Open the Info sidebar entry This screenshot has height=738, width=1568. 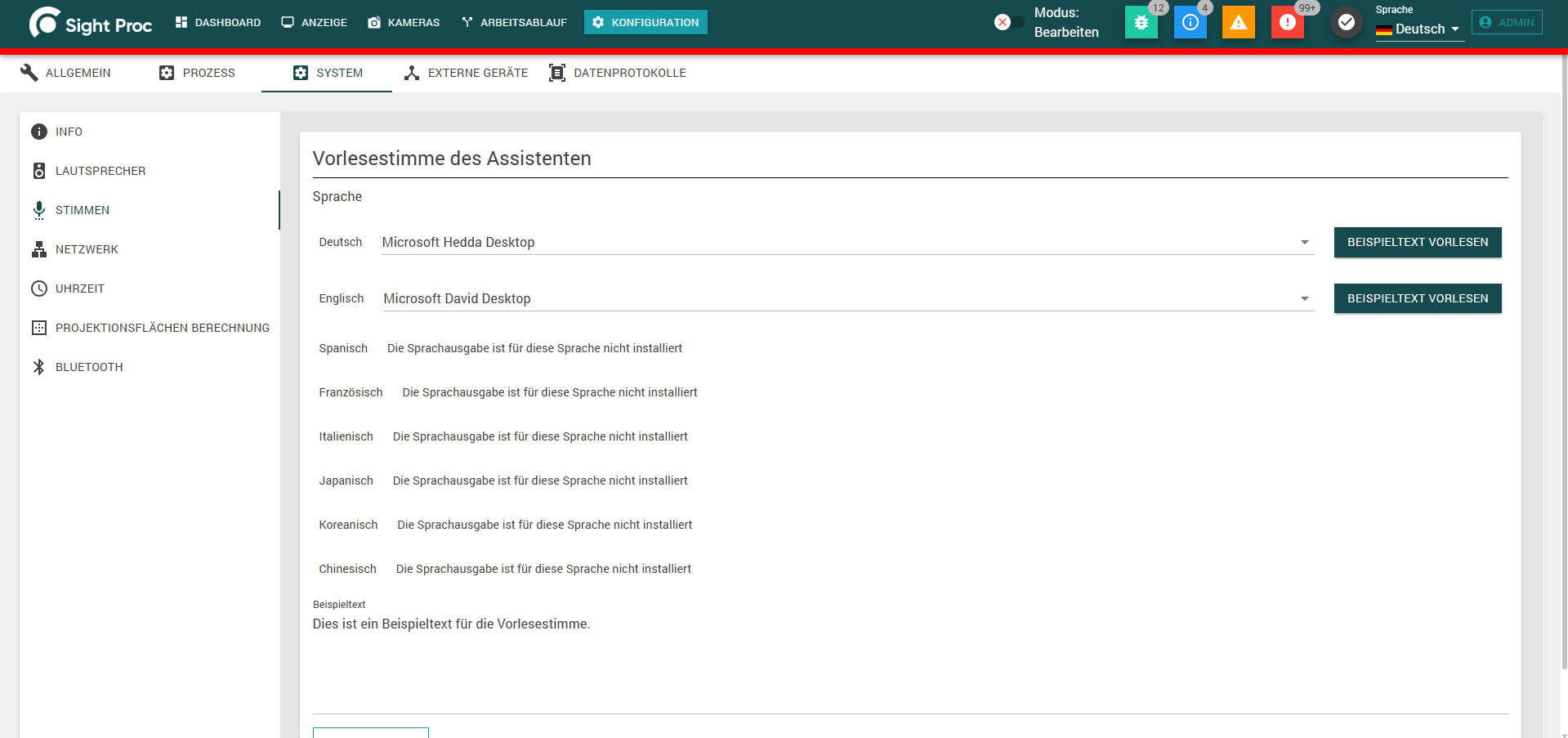coord(150,132)
